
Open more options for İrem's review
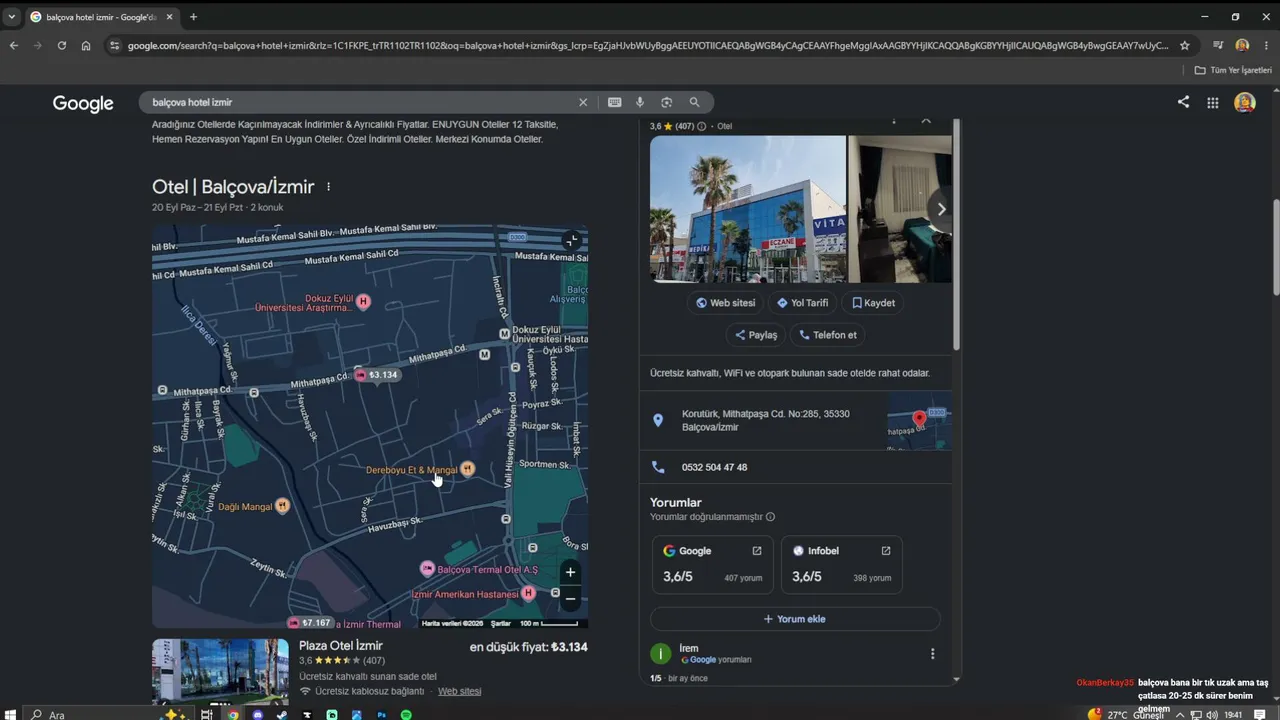[932, 654]
